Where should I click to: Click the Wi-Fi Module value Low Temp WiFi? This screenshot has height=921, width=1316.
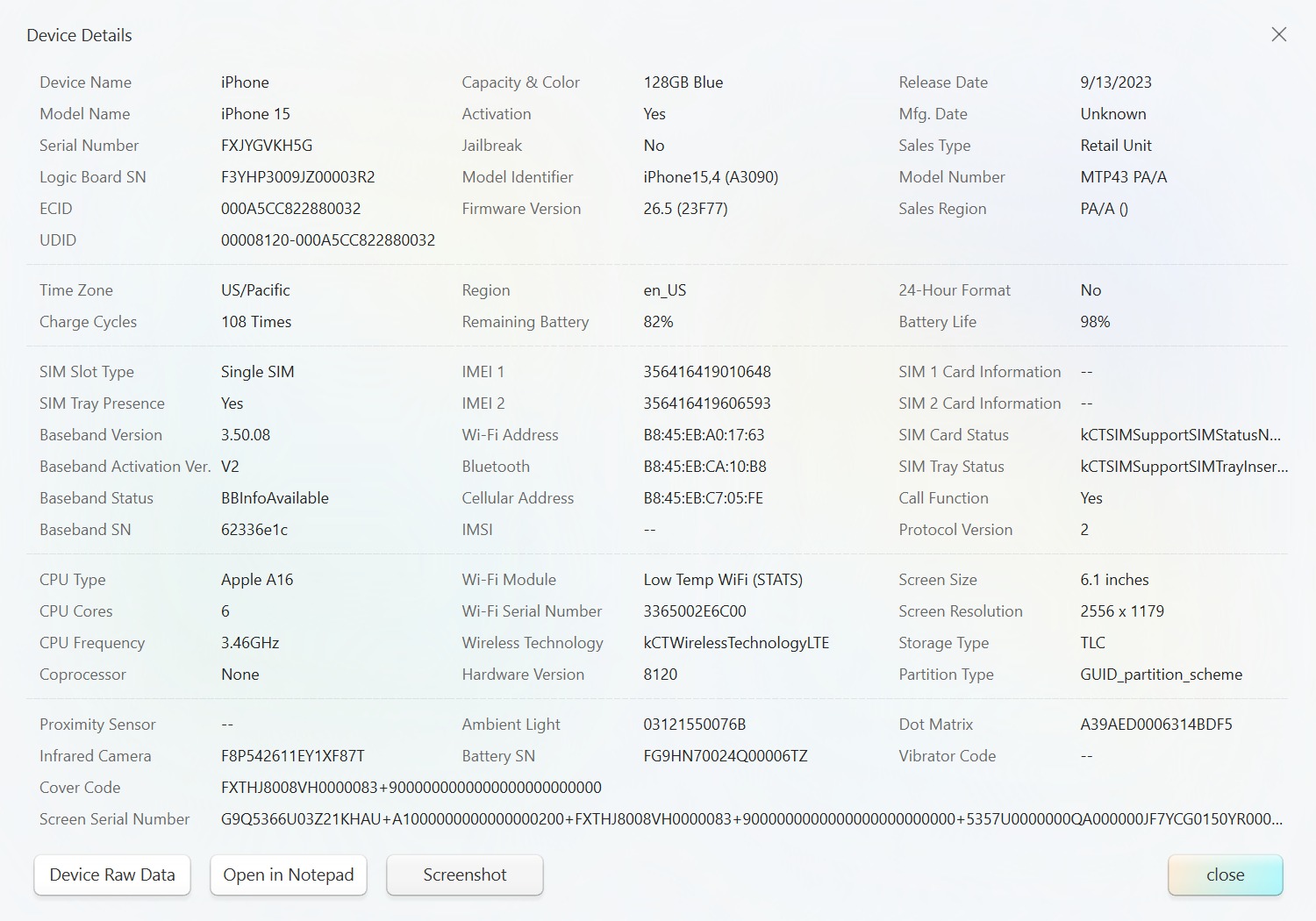click(723, 580)
